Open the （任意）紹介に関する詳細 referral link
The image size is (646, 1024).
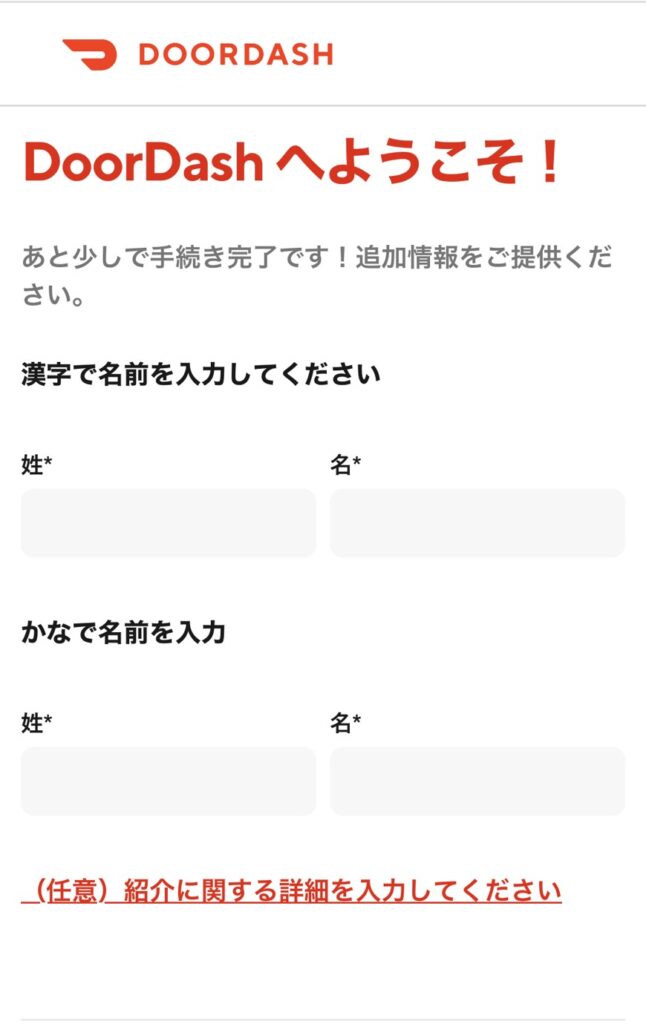click(x=291, y=890)
